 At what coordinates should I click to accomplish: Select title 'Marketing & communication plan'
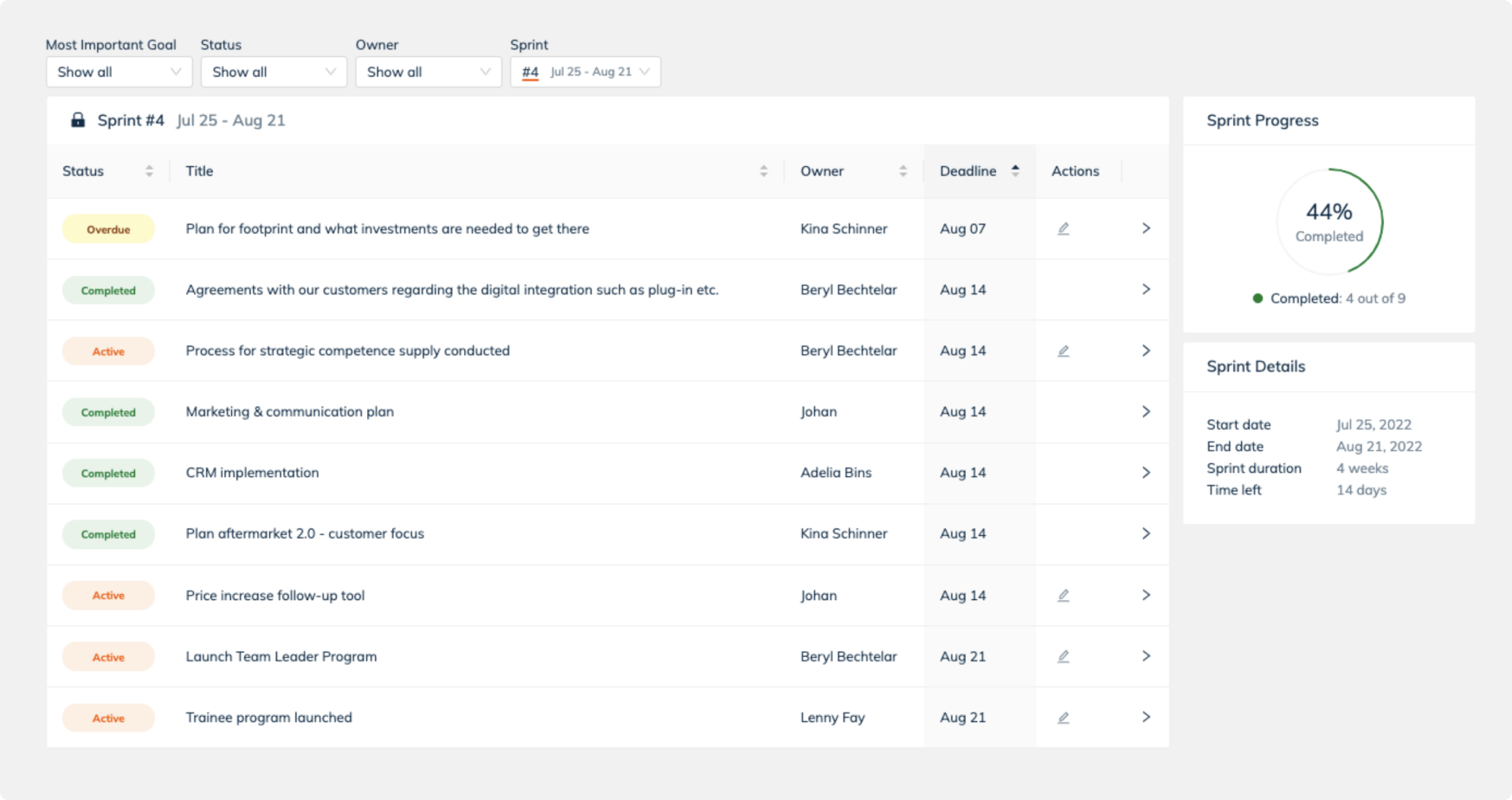(x=289, y=411)
